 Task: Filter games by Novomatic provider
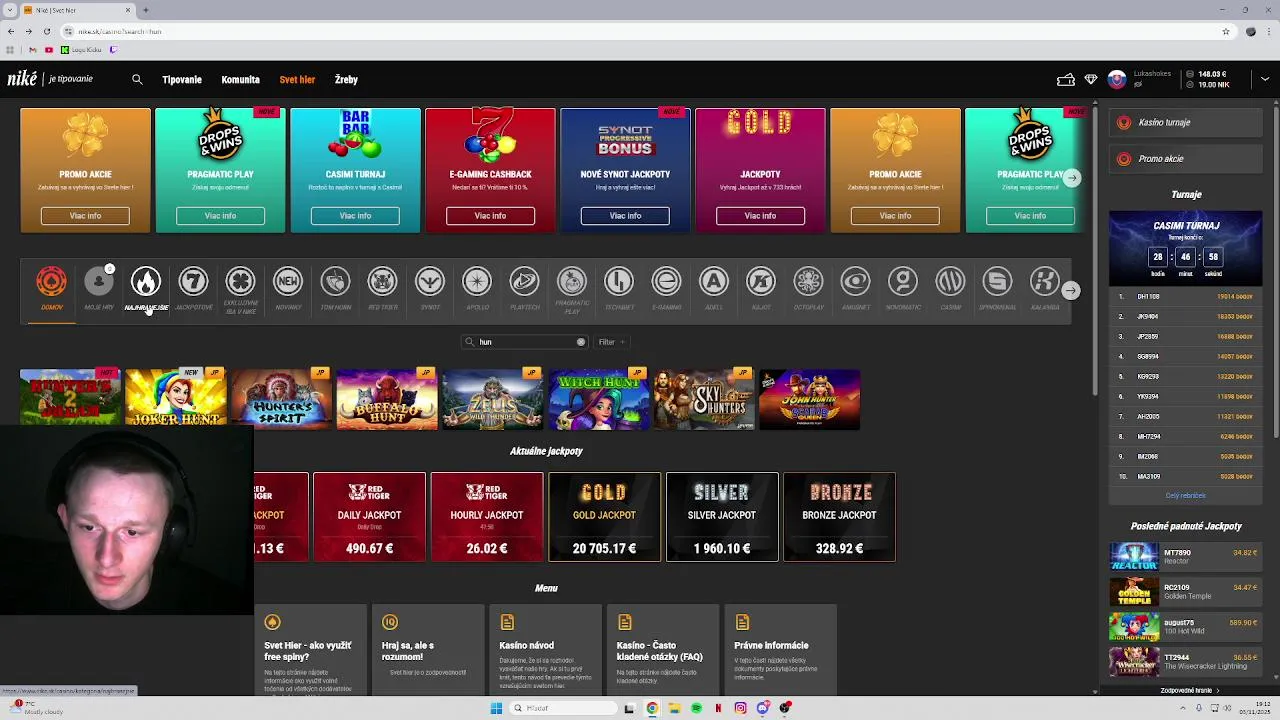[903, 289]
